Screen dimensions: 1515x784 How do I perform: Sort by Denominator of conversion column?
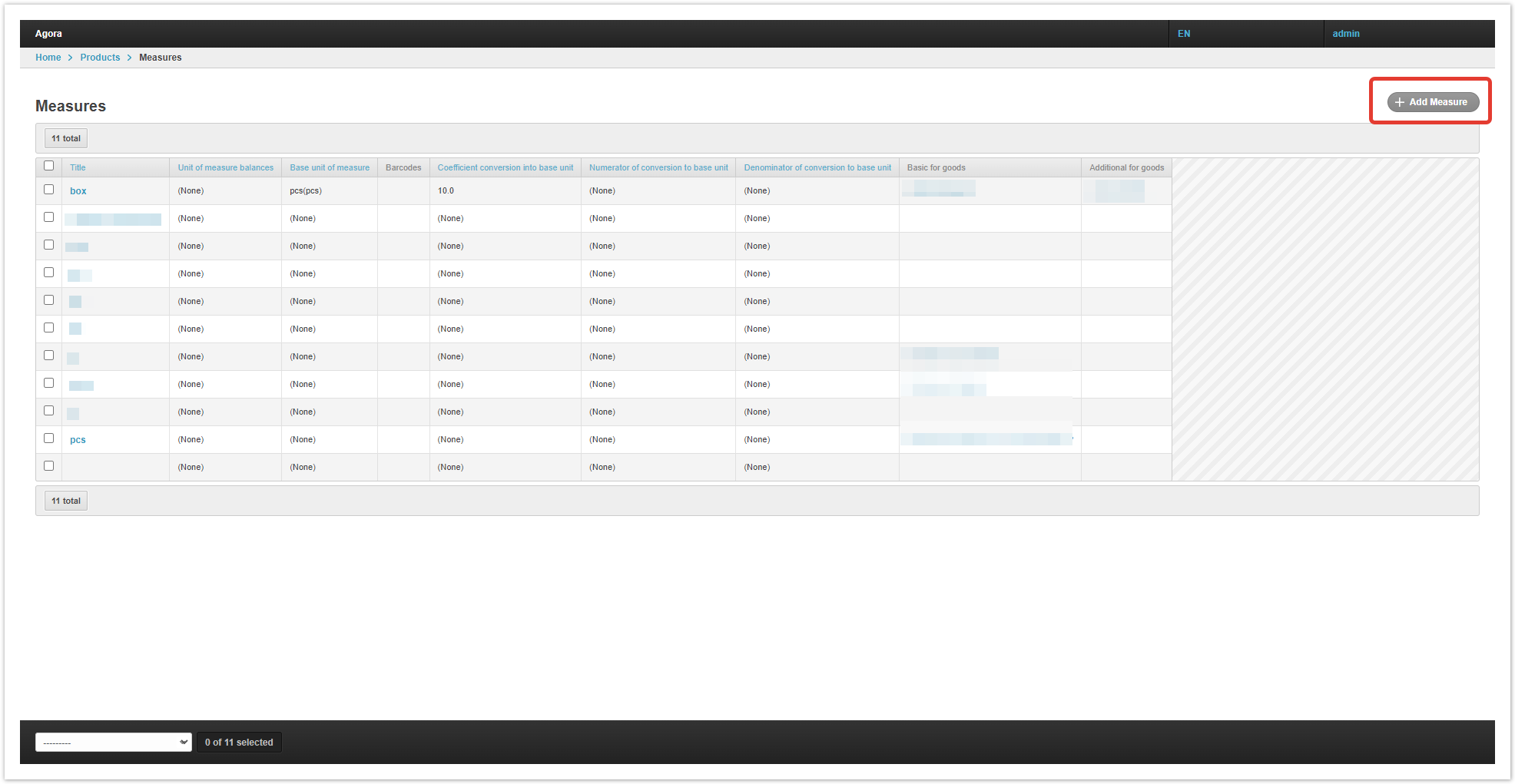point(817,167)
